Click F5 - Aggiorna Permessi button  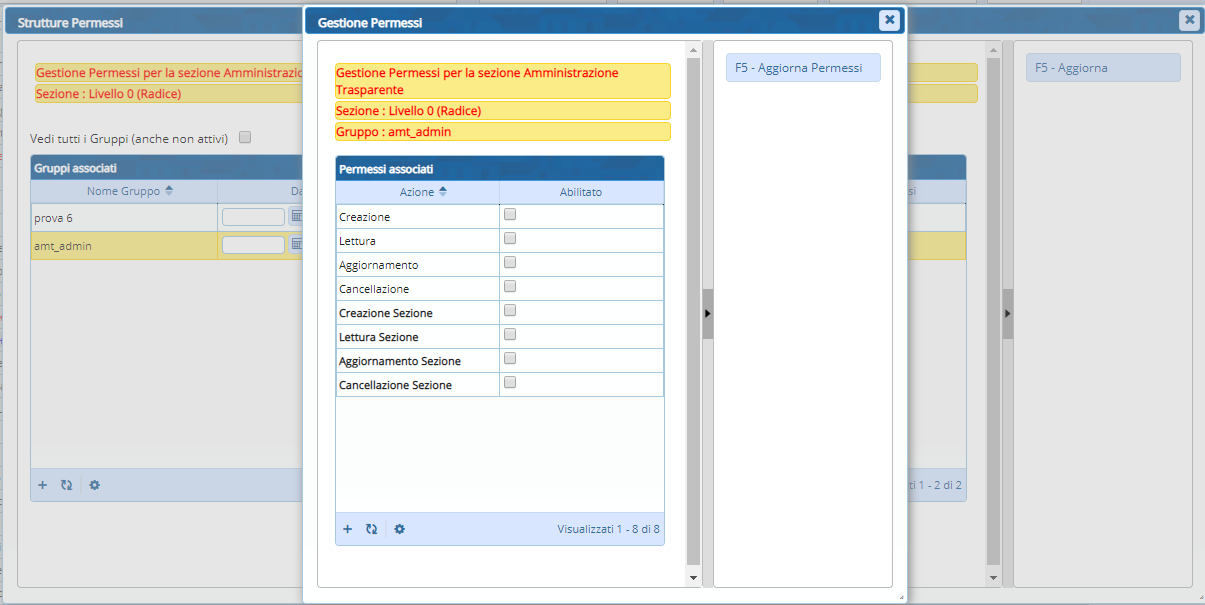pyautogui.click(x=802, y=68)
